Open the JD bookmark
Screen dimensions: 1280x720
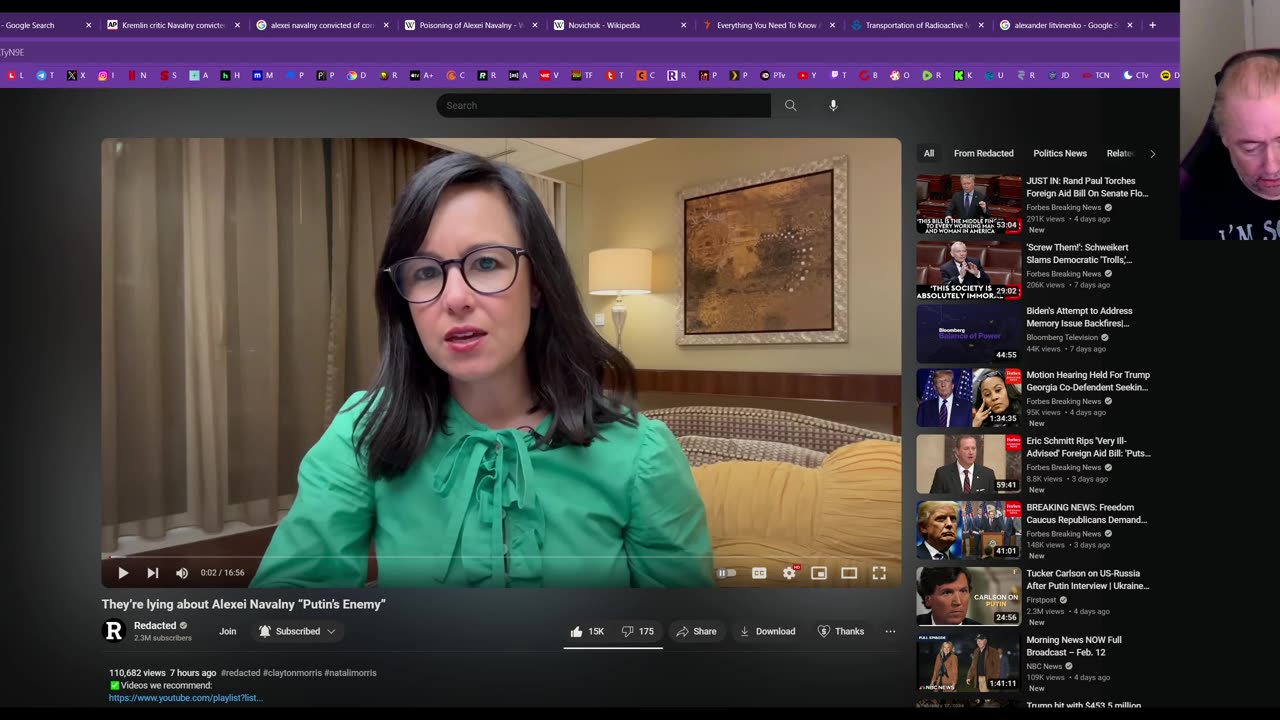coord(1058,75)
